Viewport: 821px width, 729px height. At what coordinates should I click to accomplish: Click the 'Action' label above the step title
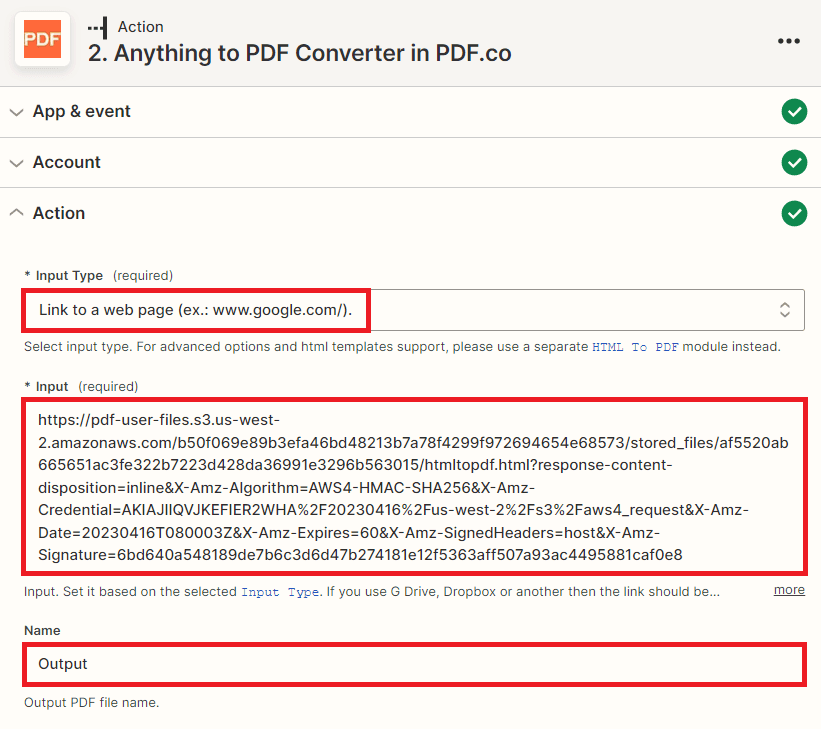140,27
